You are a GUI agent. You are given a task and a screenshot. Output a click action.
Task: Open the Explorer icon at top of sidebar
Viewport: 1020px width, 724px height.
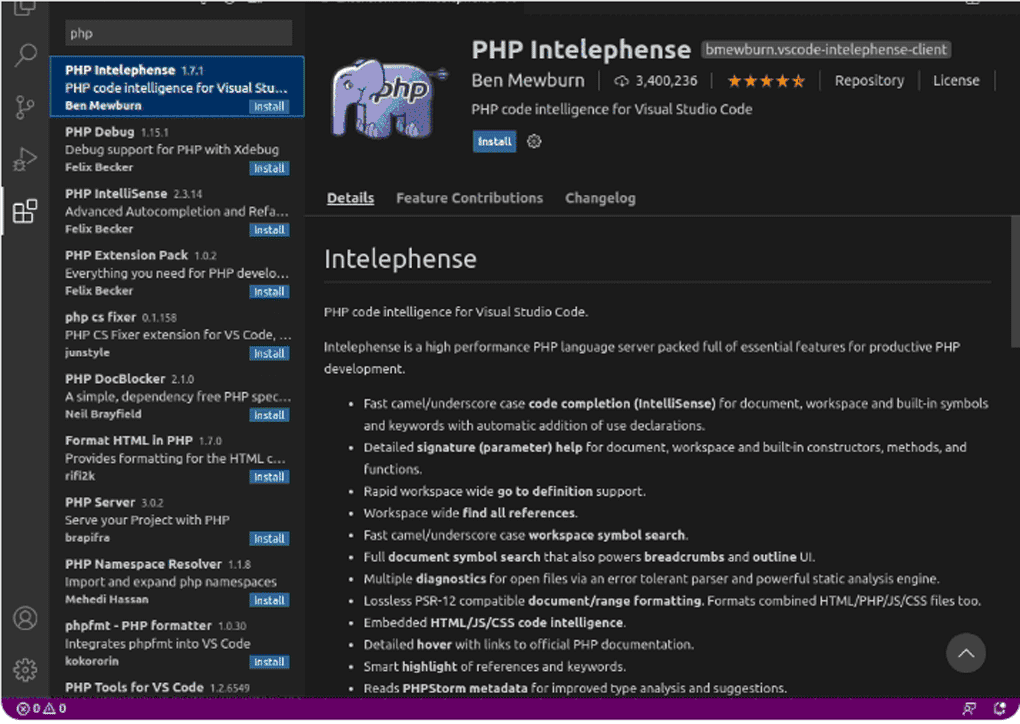coord(26,8)
